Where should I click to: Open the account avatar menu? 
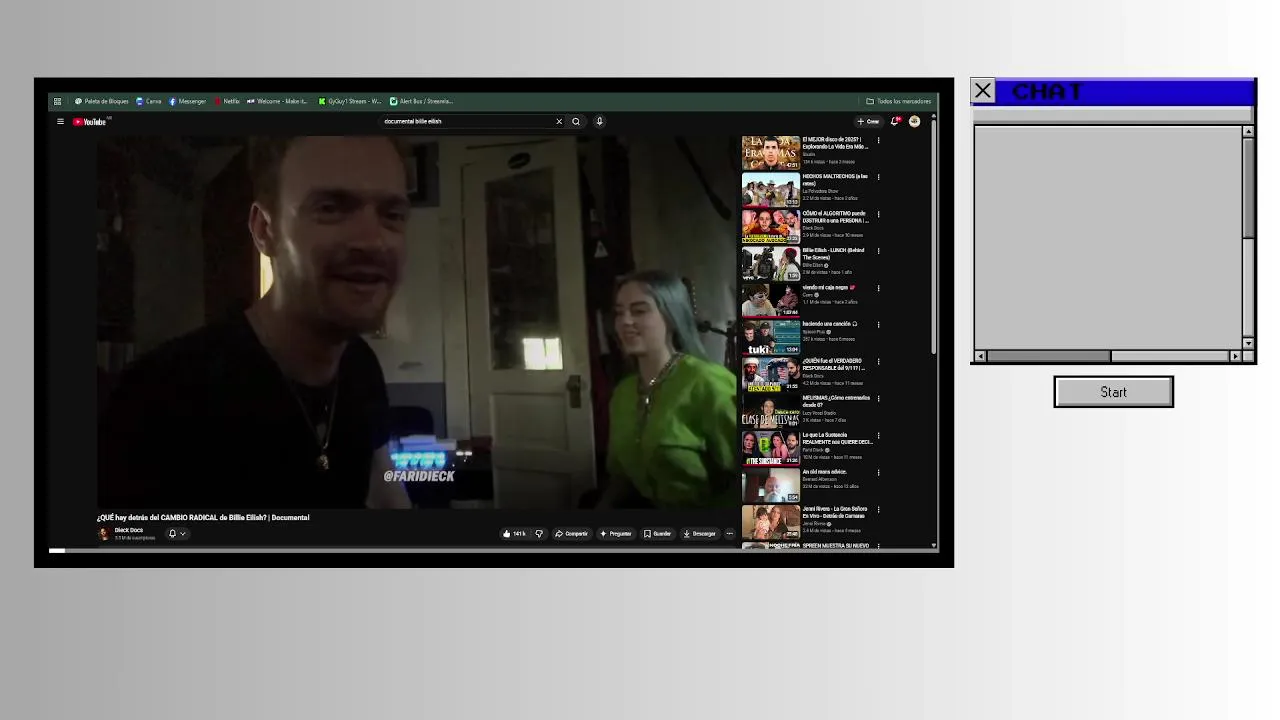coord(914,122)
